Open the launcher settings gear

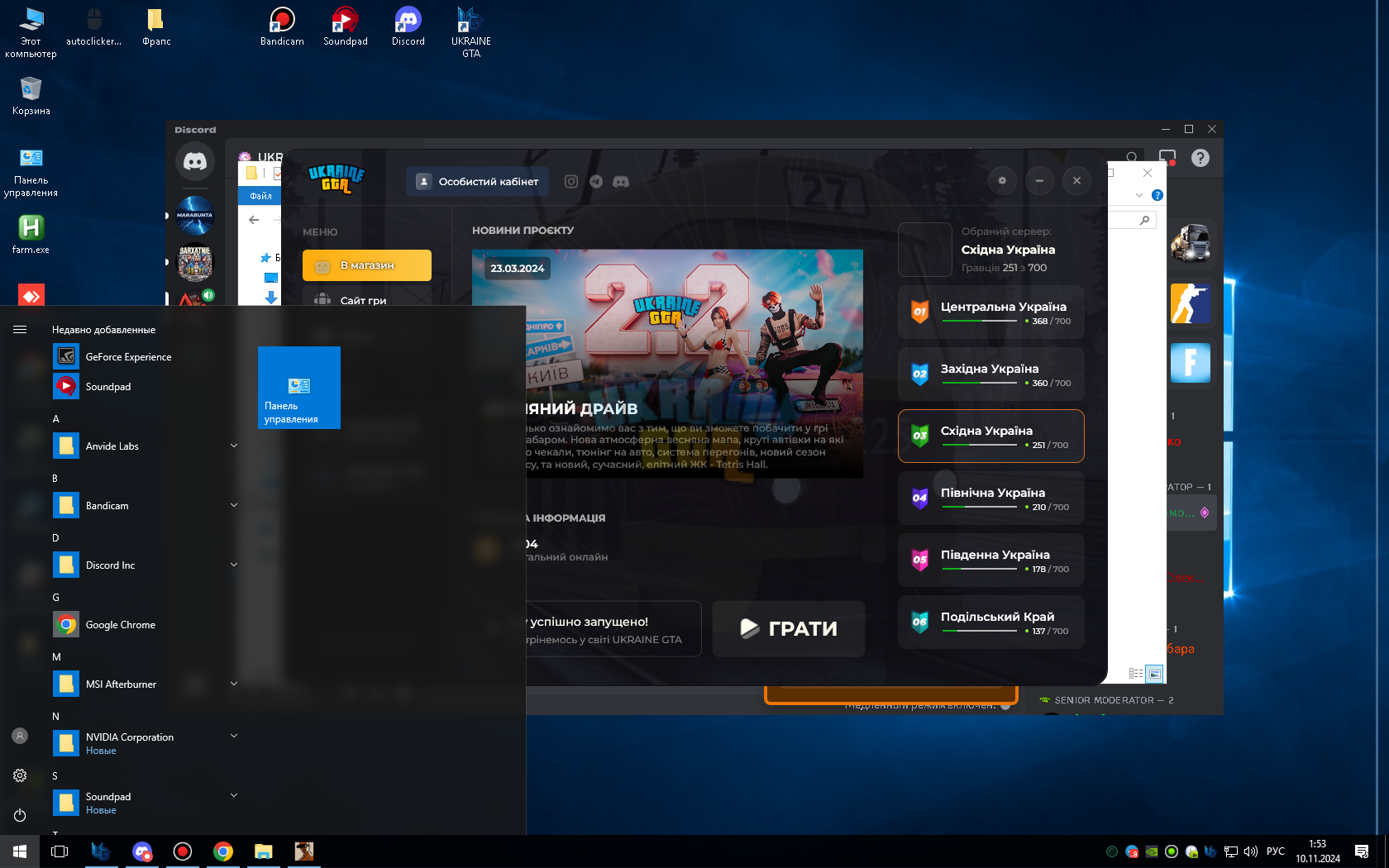point(1002,180)
